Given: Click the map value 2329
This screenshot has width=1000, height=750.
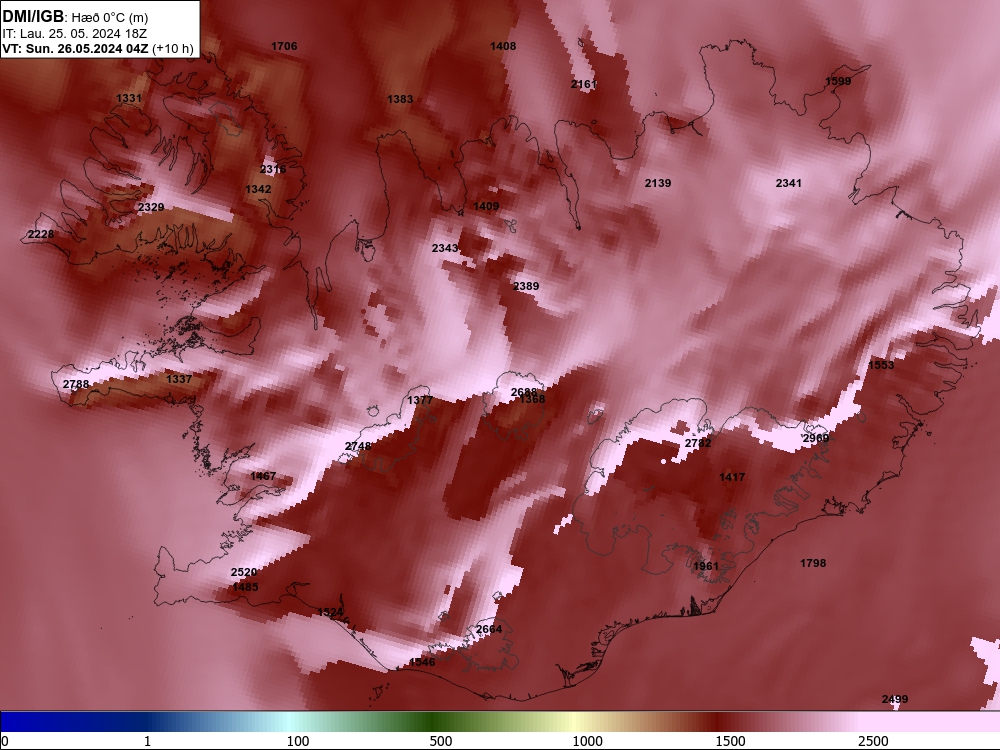Looking at the screenshot, I should (x=151, y=207).
